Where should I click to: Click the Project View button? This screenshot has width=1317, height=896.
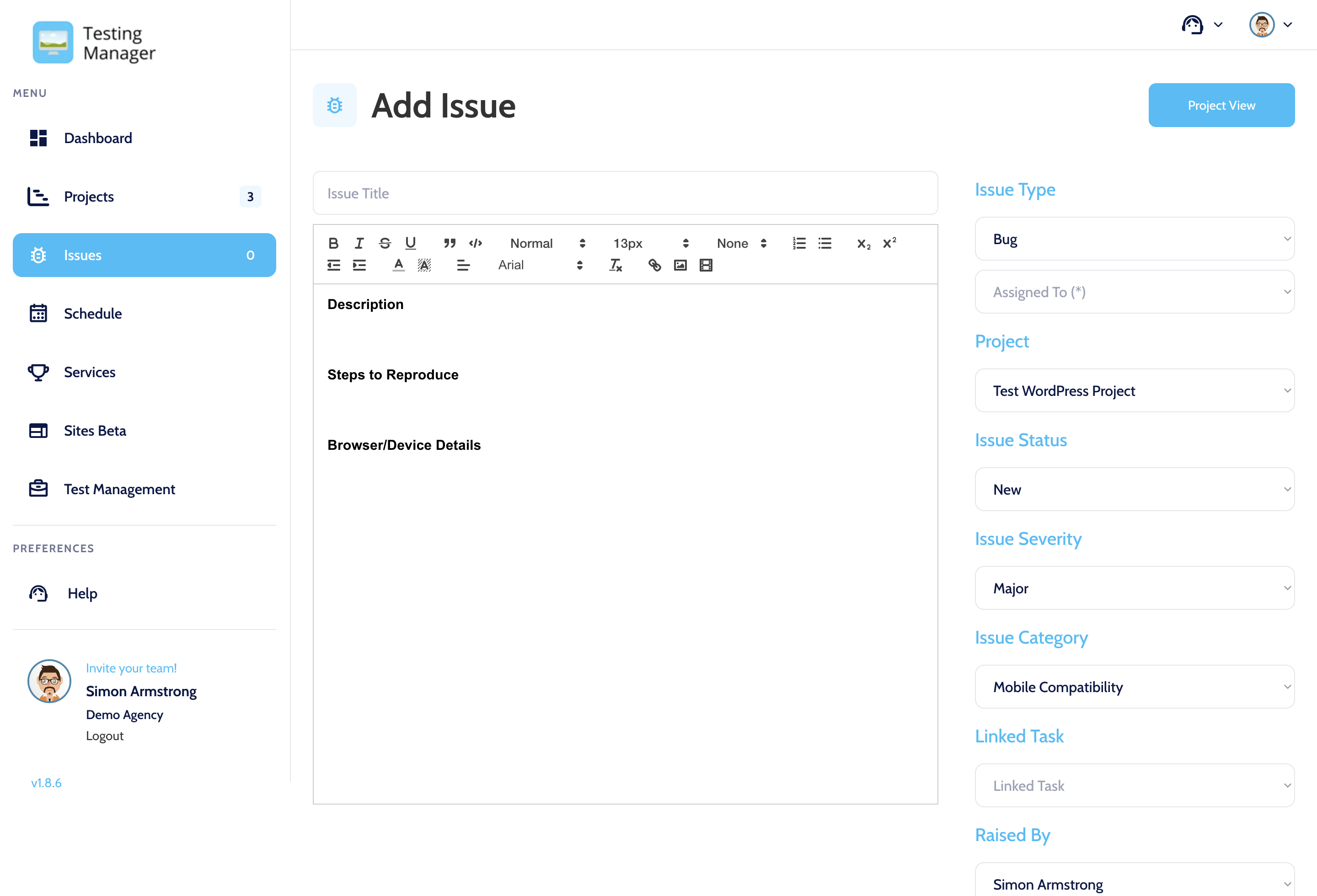click(x=1221, y=105)
